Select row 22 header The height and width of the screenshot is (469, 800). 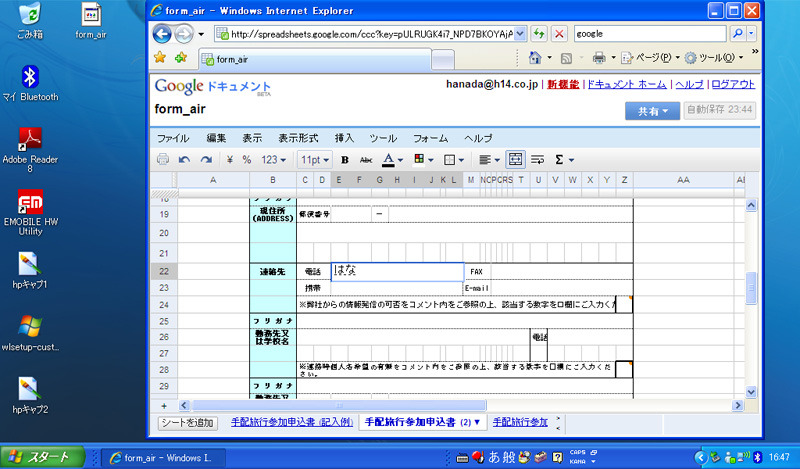click(x=164, y=271)
